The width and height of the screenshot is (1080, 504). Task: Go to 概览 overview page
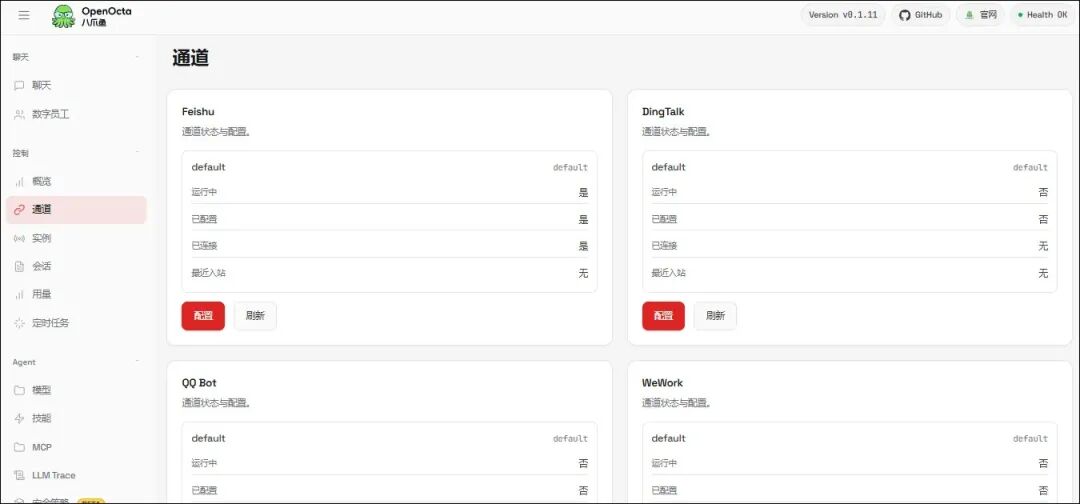click(x=76, y=182)
